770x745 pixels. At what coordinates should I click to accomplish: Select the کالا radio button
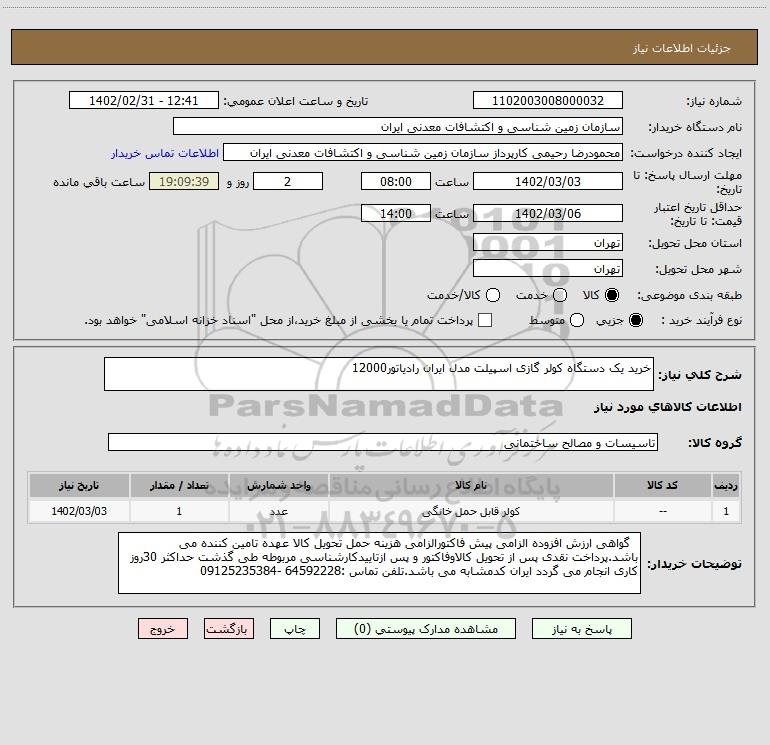click(612, 295)
